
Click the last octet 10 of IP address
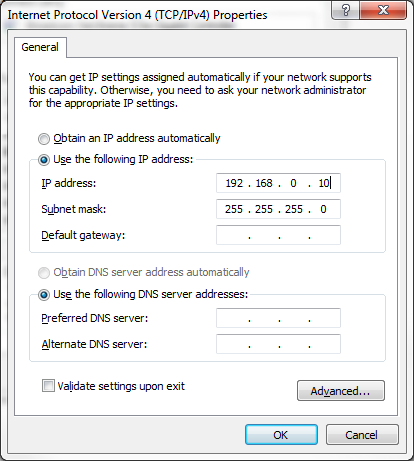pos(324,183)
